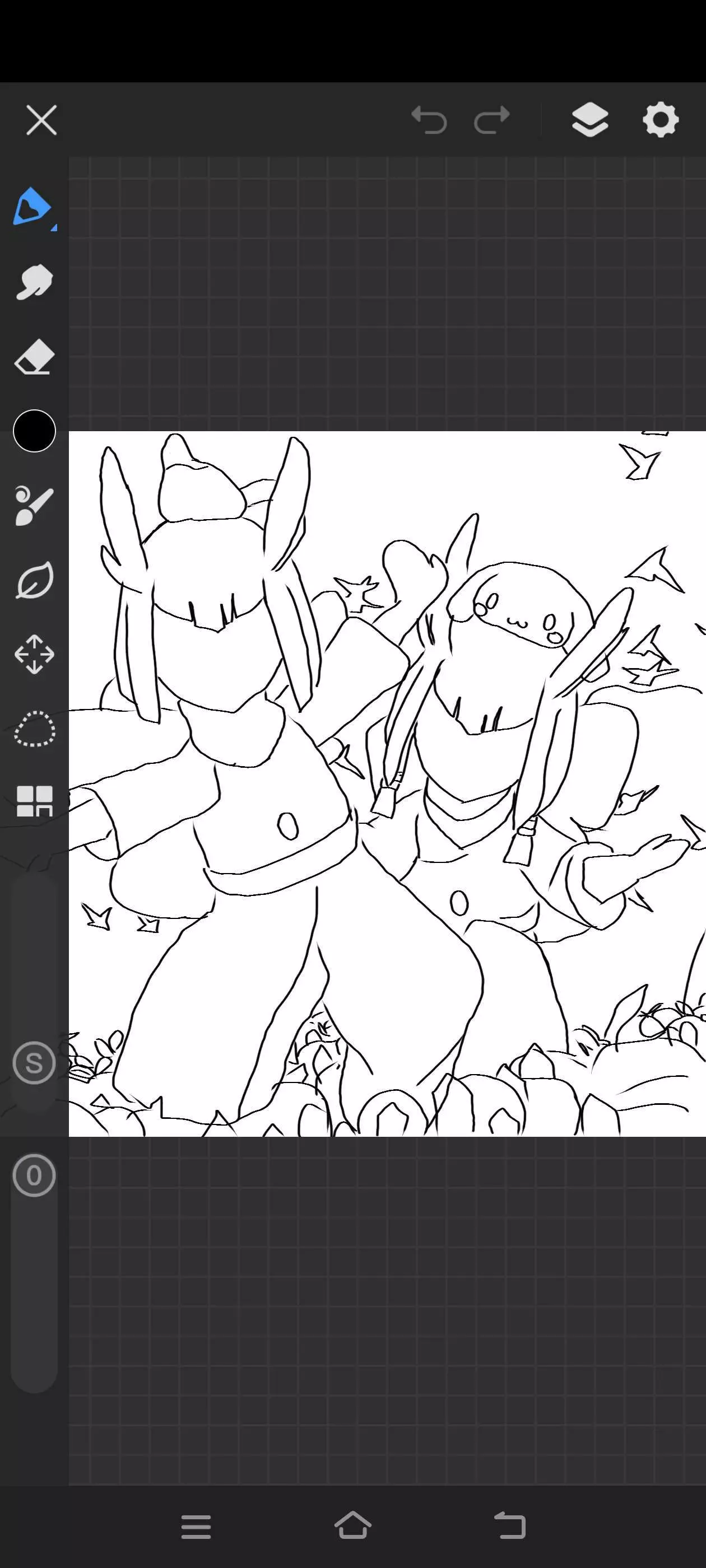Viewport: 706px width, 1568px height.
Task: Tap the opacity 0 slider handle
Action: tap(34, 1175)
